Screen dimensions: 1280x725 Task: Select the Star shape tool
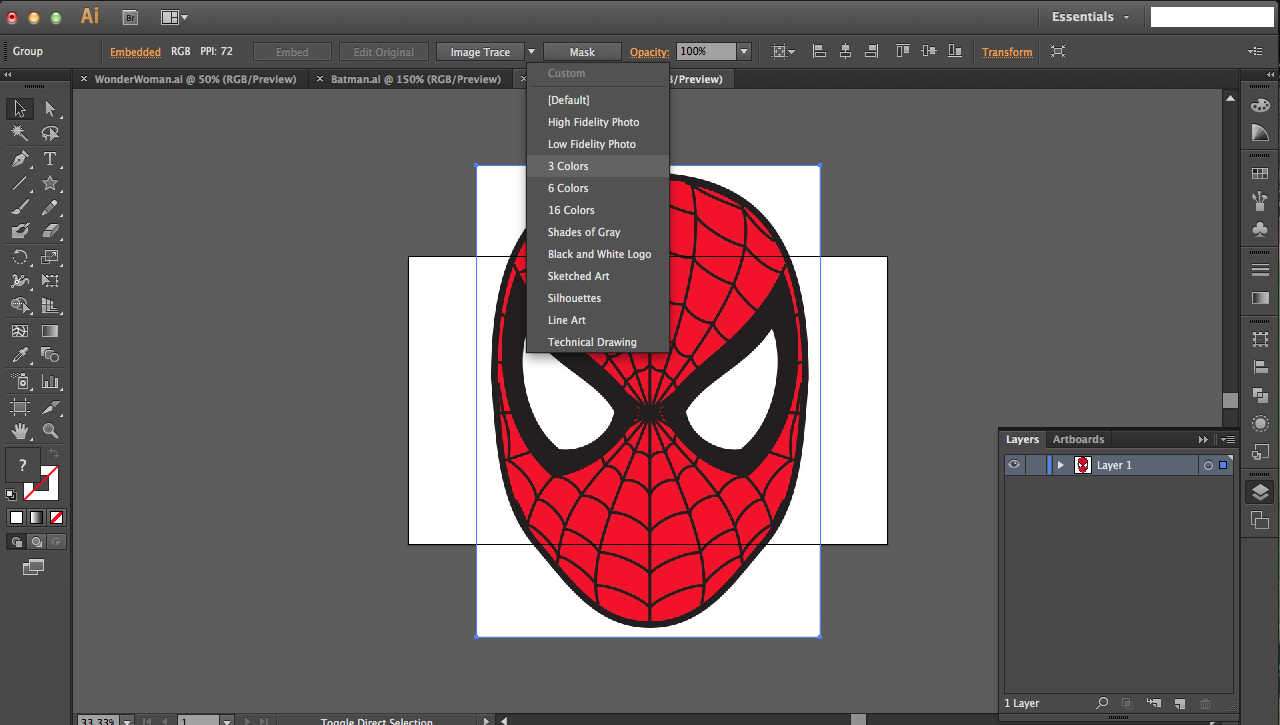click(50, 183)
